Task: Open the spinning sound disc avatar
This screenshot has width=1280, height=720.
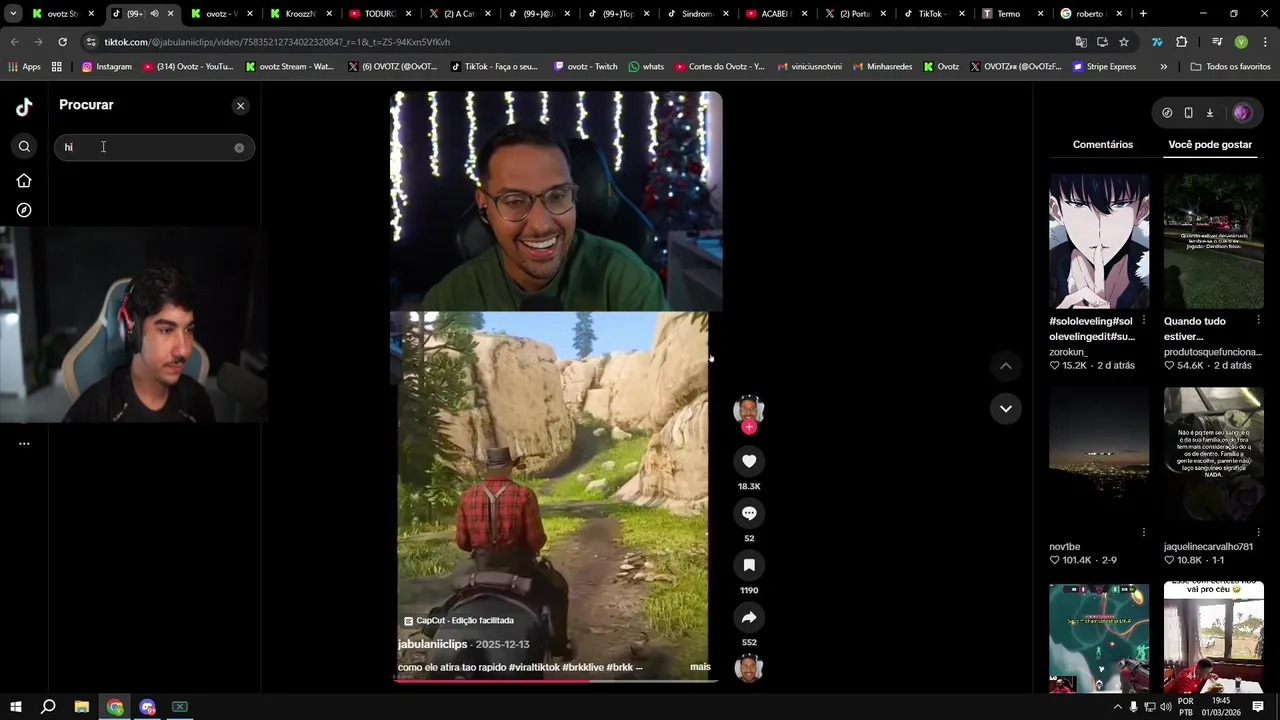Action: click(749, 667)
